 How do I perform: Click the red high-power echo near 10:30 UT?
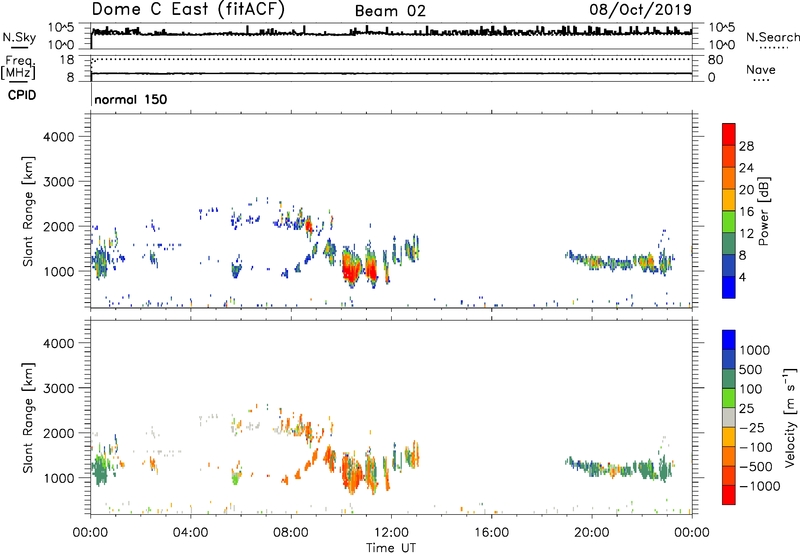350,269
